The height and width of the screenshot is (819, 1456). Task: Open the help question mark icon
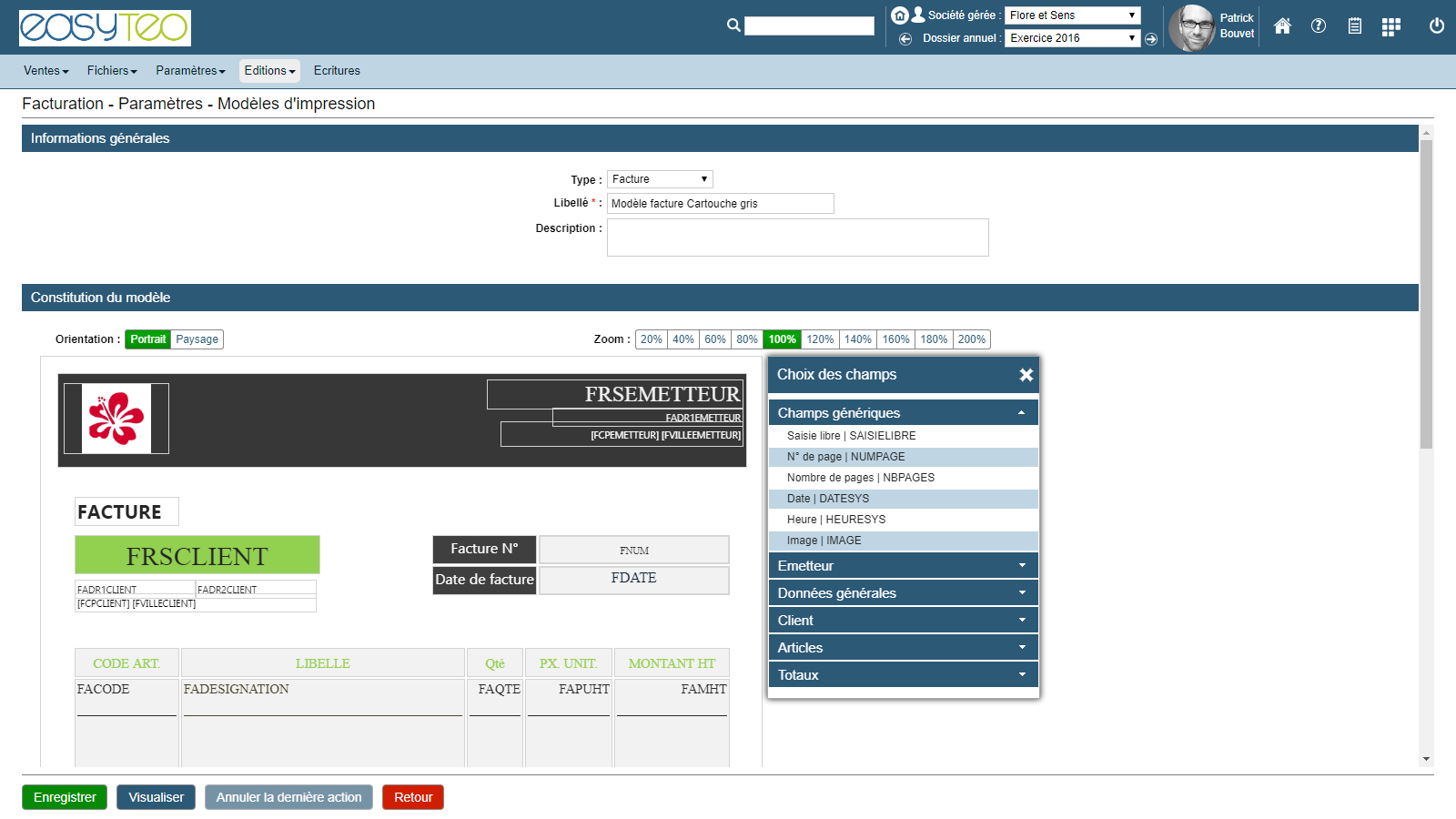(x=1319, y=26)
